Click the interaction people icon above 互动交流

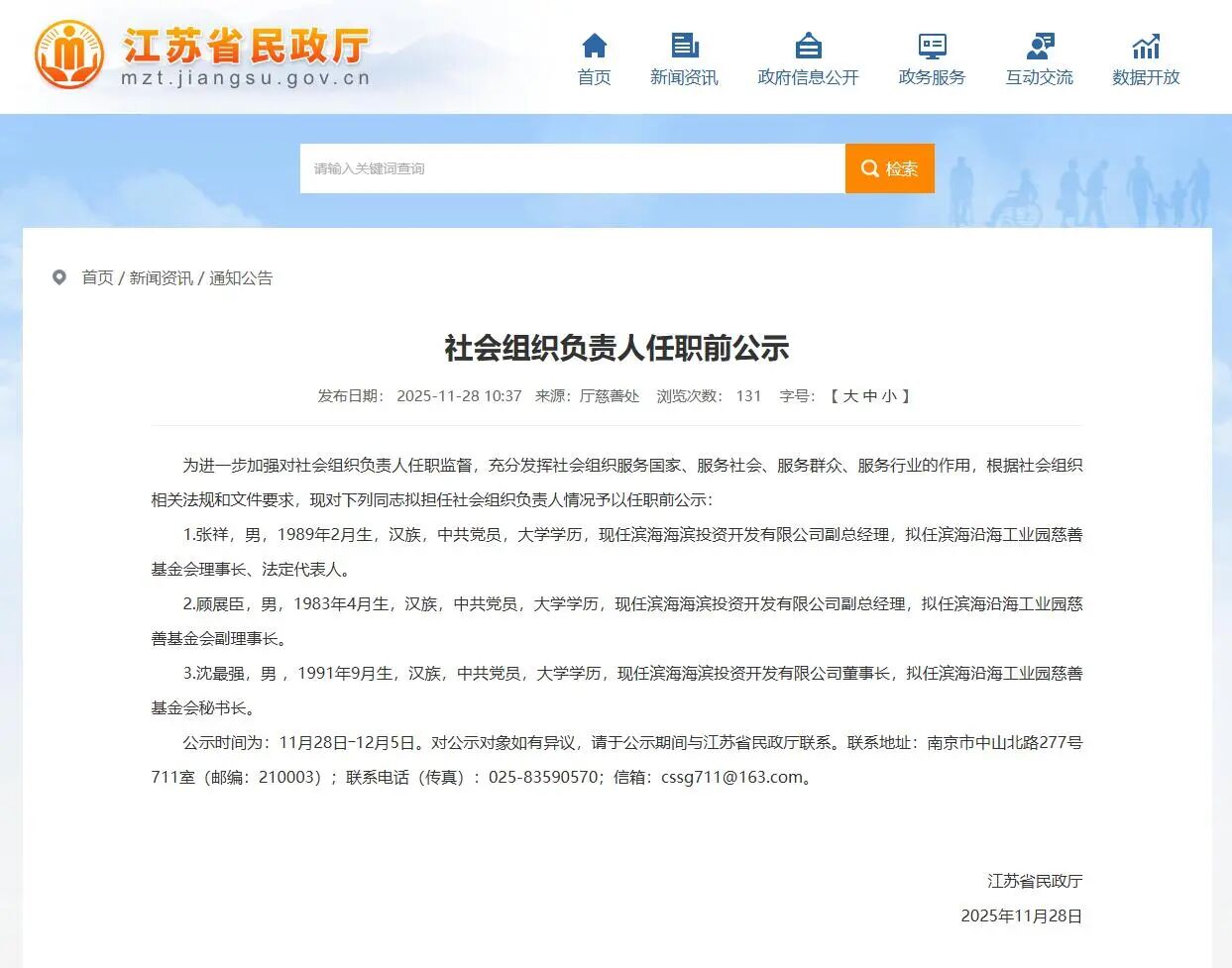pyautogui.click(x=1039, y=46)
